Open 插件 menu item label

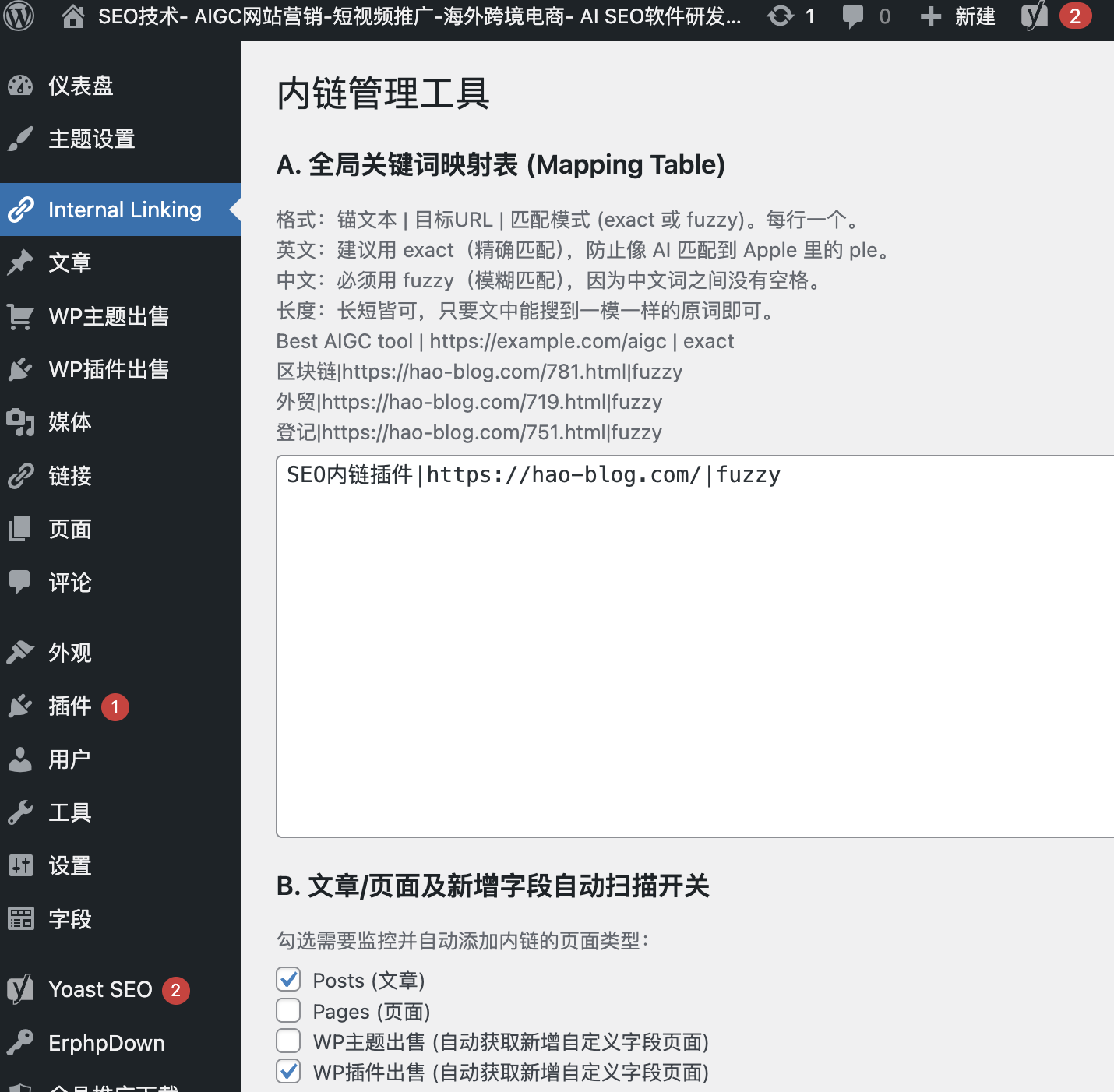click(x=70, y=706)
